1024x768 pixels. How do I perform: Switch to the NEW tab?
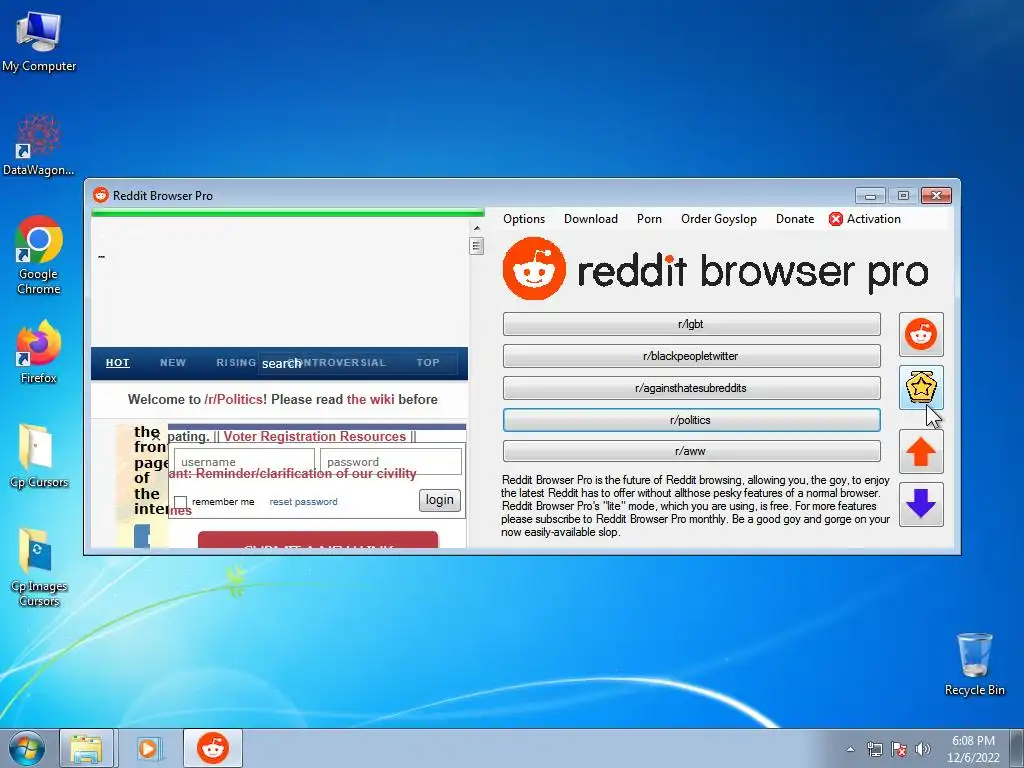click(x=173, y=362)
